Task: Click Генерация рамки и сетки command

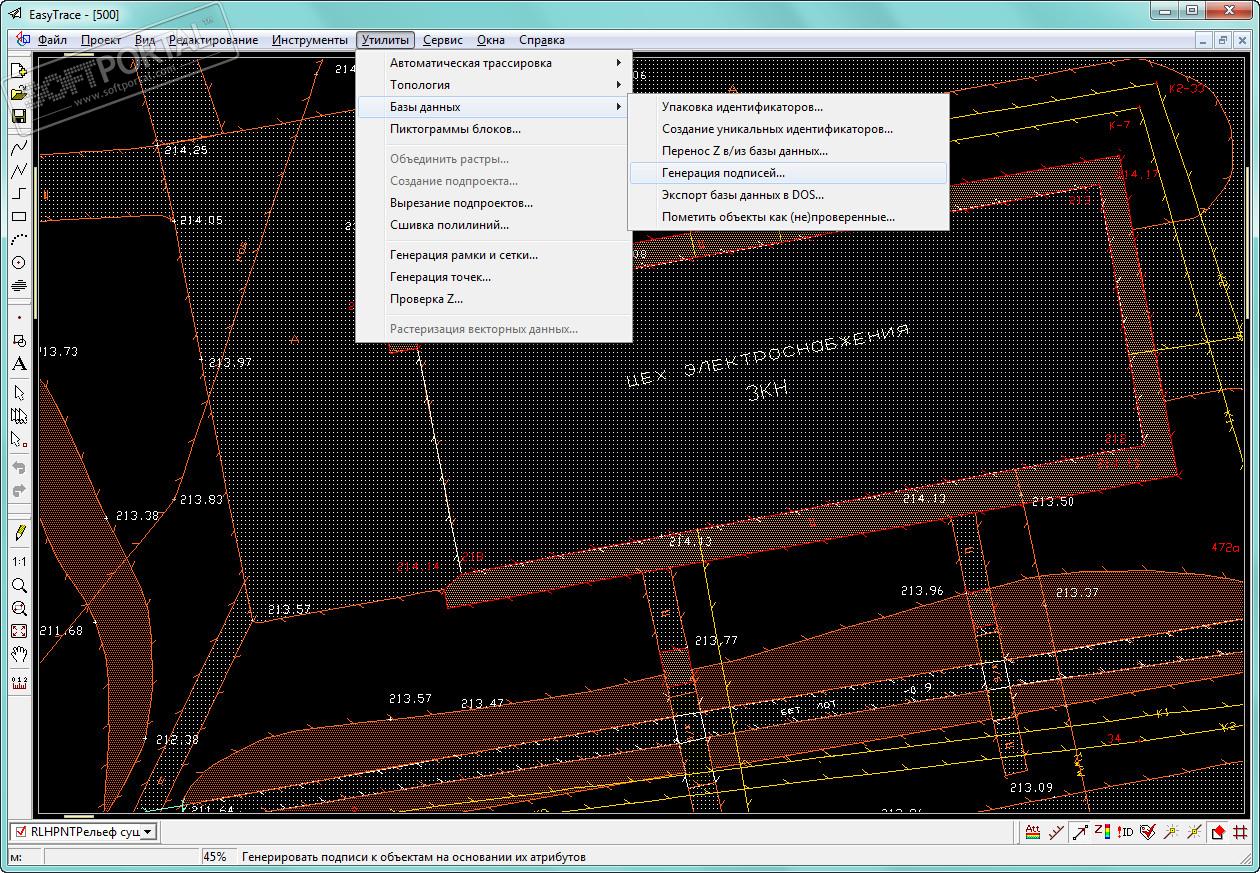Action: [x=463, y=255]
